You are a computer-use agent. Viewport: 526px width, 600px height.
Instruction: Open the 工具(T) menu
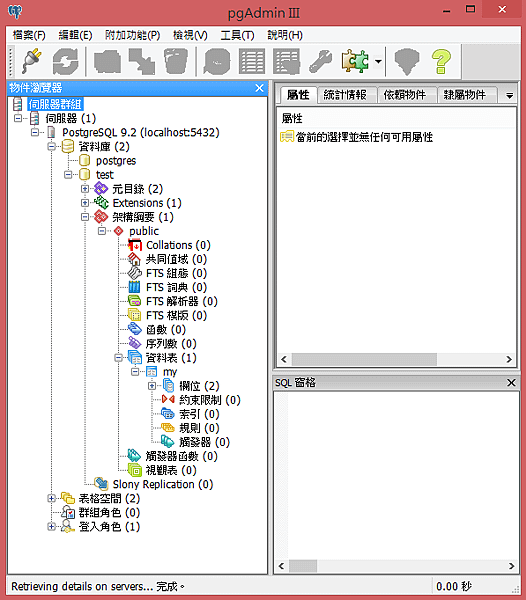237,35
